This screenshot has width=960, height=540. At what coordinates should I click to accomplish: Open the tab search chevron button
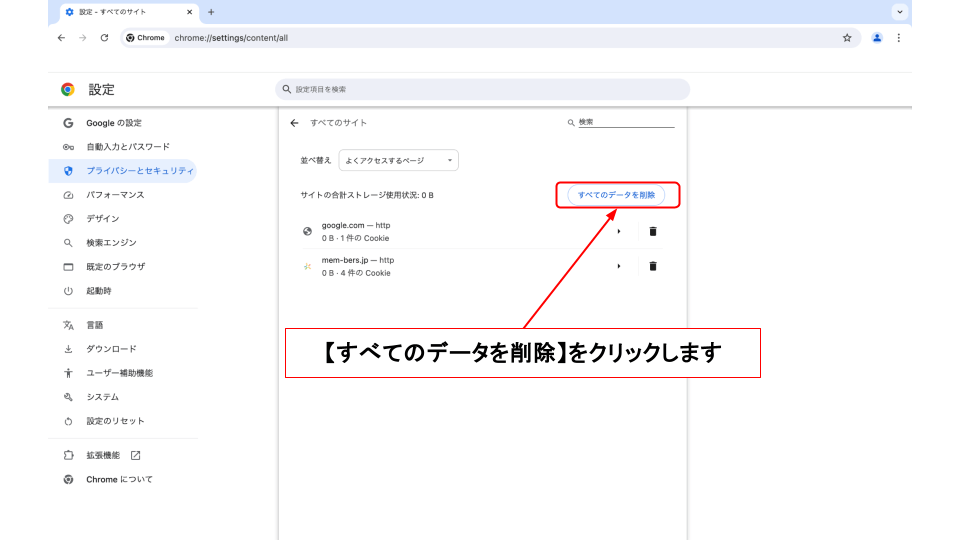(x=900, y=12)
